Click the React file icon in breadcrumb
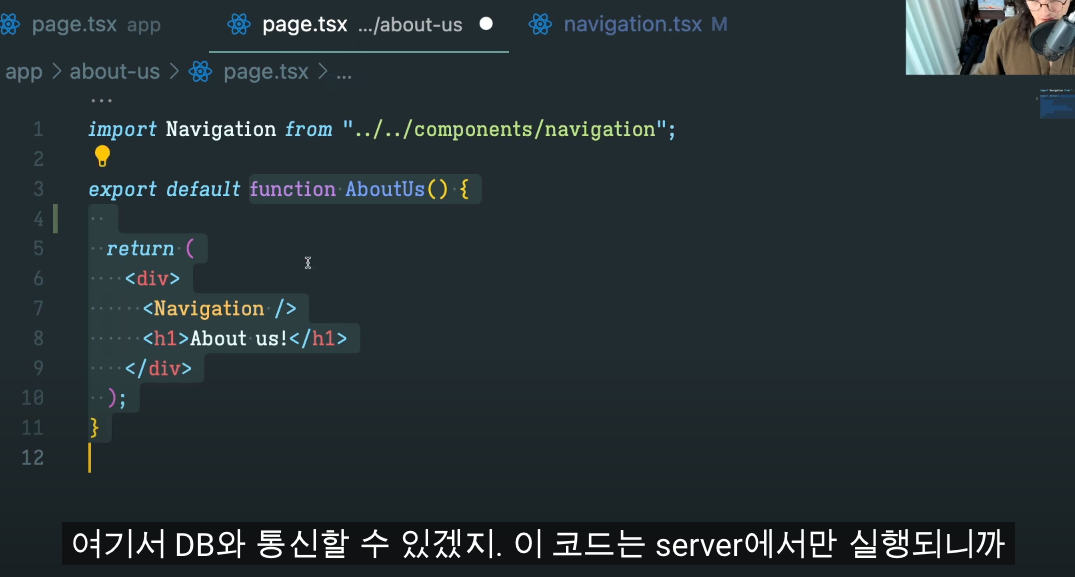 200,71
